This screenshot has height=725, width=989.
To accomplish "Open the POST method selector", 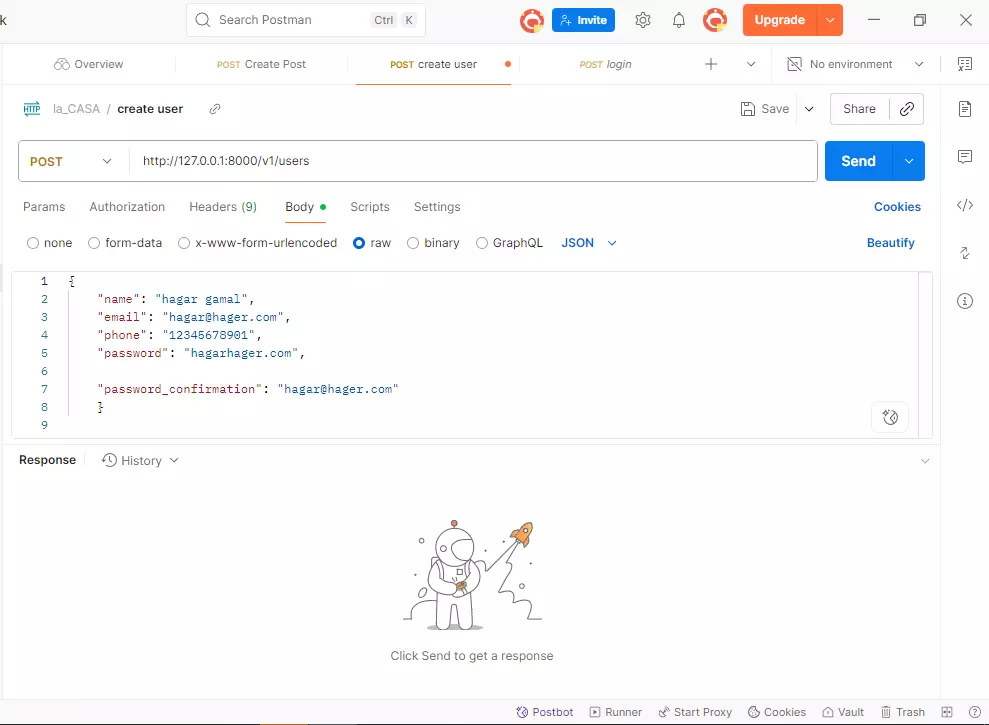I will [x=70, y=161].
